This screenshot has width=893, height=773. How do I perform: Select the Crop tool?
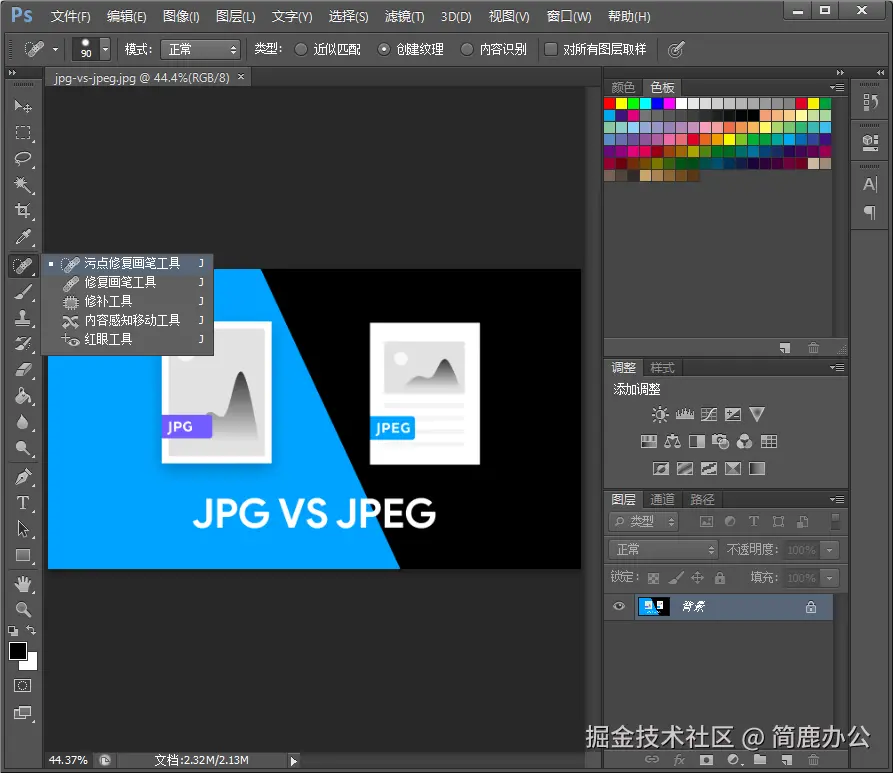pos(23,211)
